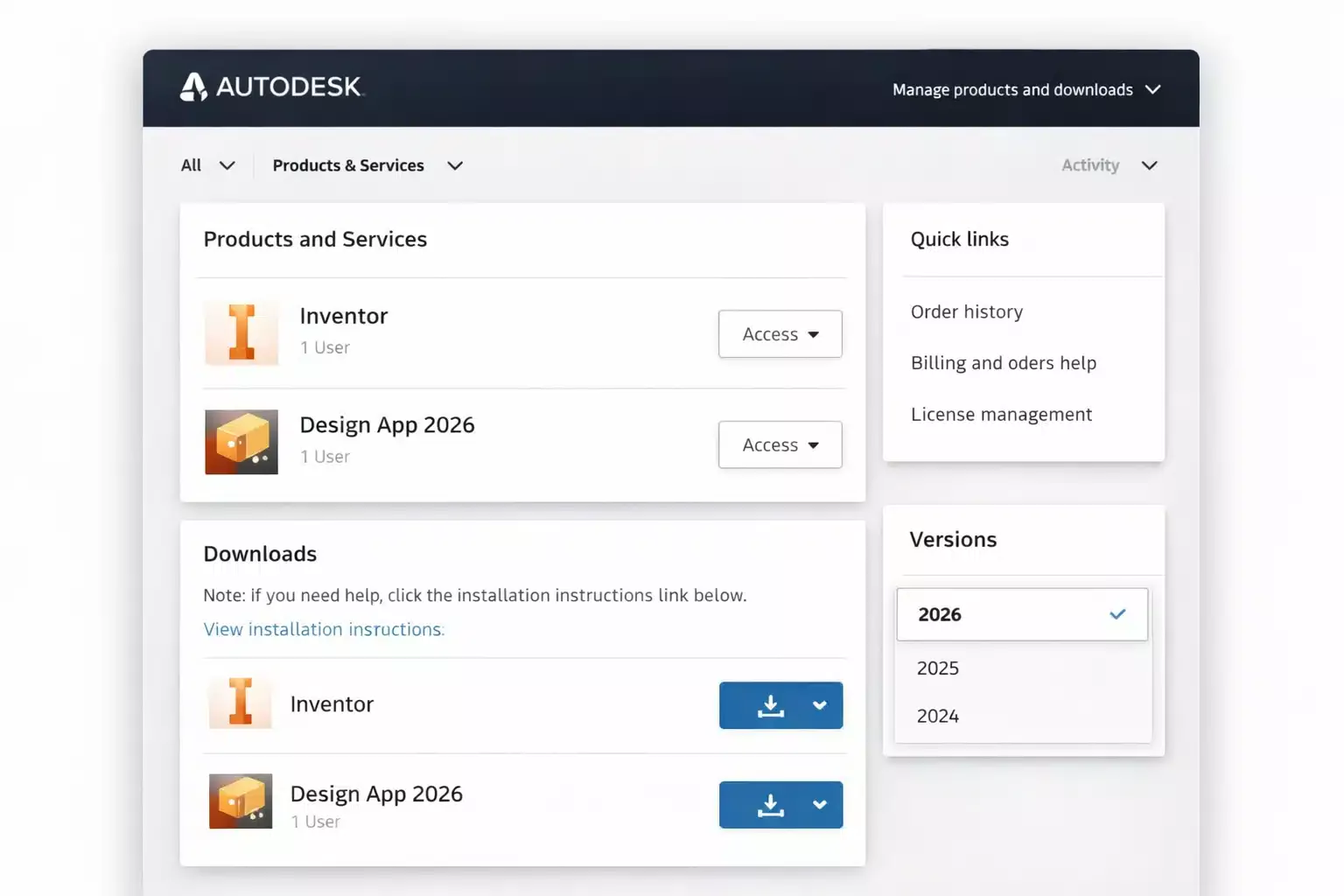Image resolution: width=1344 pixels, height=896 pixels.
Task: Select version 2025 in the Versions panel
Action: point(937,668)
